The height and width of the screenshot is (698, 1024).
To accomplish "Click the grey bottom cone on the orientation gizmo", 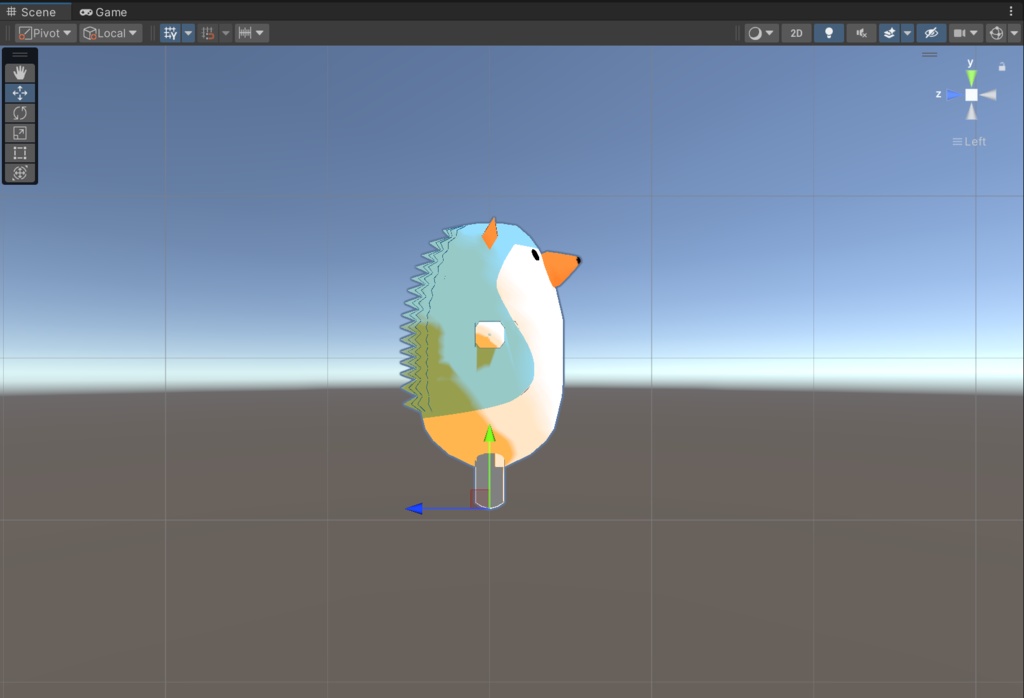I will [x=971, y=112].
